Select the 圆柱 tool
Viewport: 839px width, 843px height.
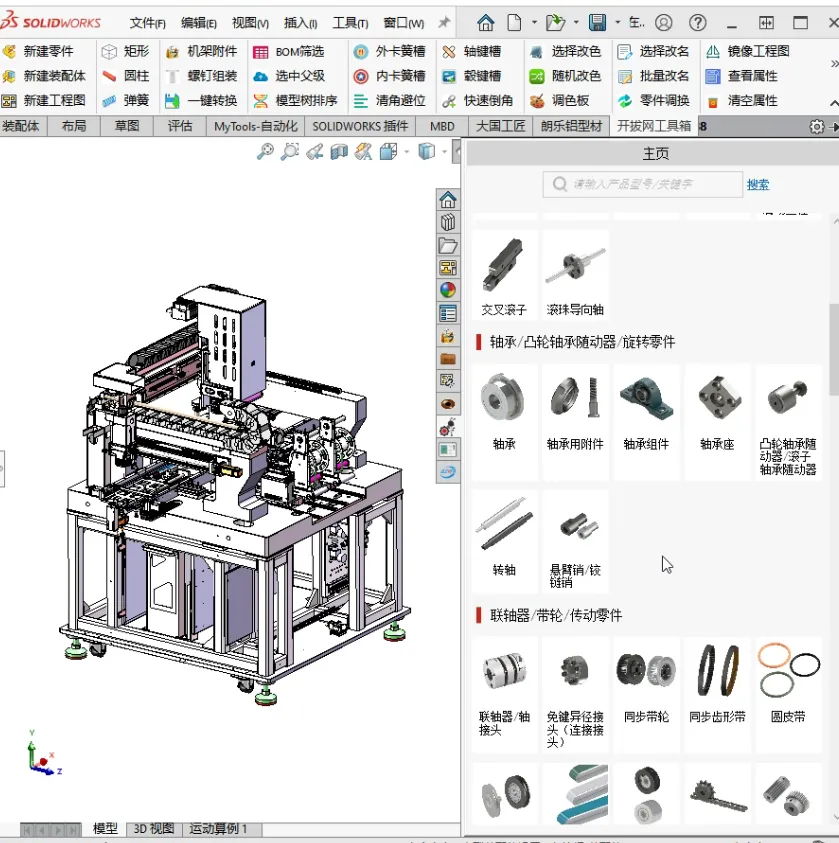125,76
